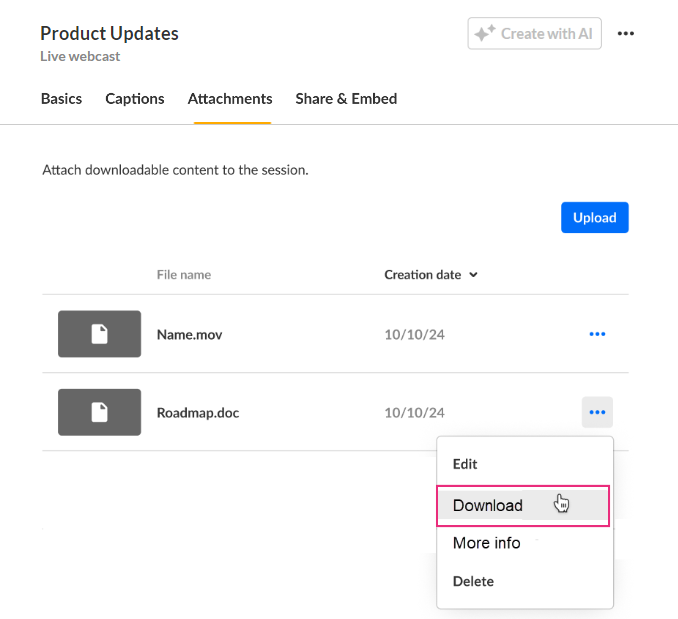The height and width of the screenshot is (619, 678).
Task: Click the Name.mov file name
Action: coord(190,334)
